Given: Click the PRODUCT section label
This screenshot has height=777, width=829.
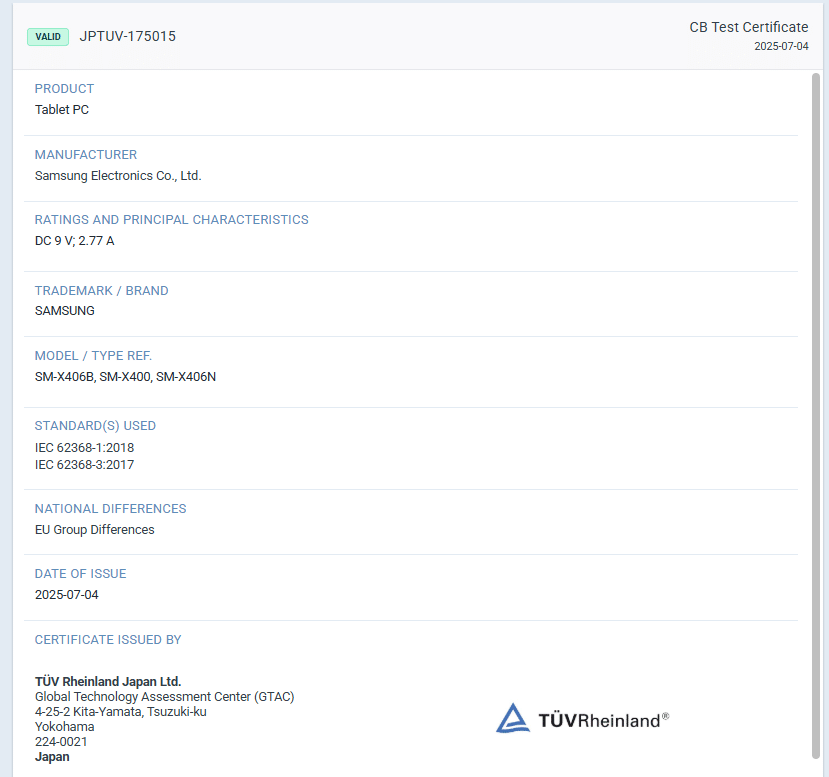Looking at the screenshot, I should click(x=64, y=89).
